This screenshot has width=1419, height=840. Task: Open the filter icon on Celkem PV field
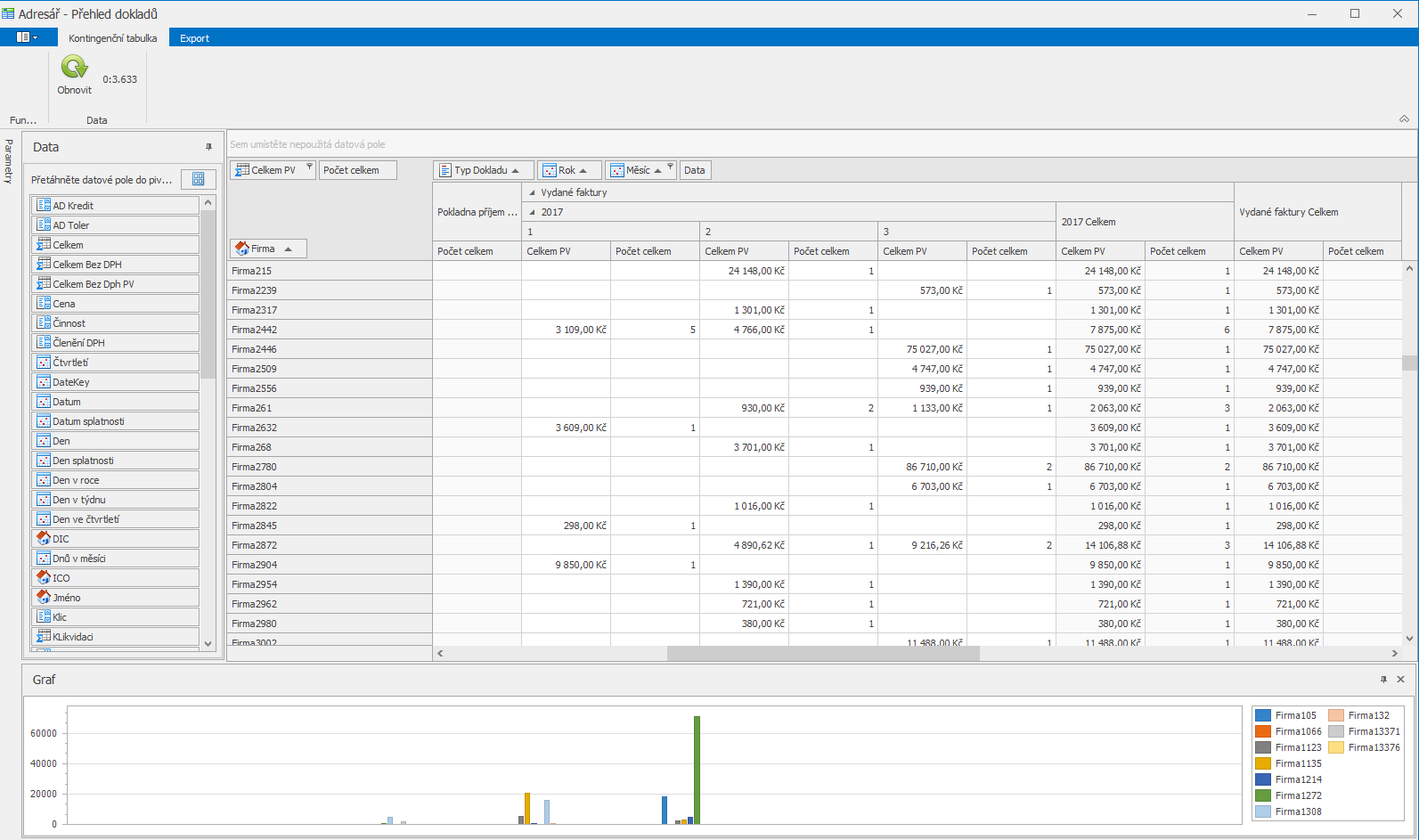click(x=309, y=167)
